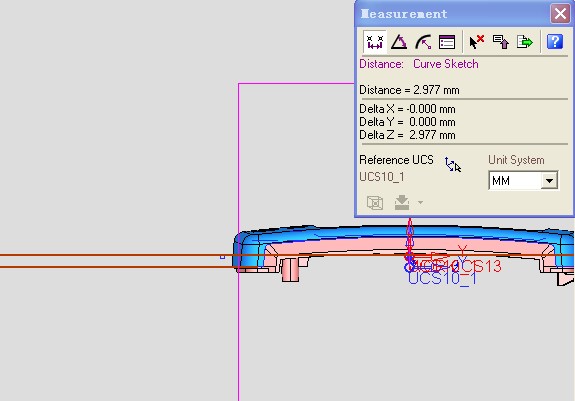
Task: Open the entity information list icon
Action: 447,42
